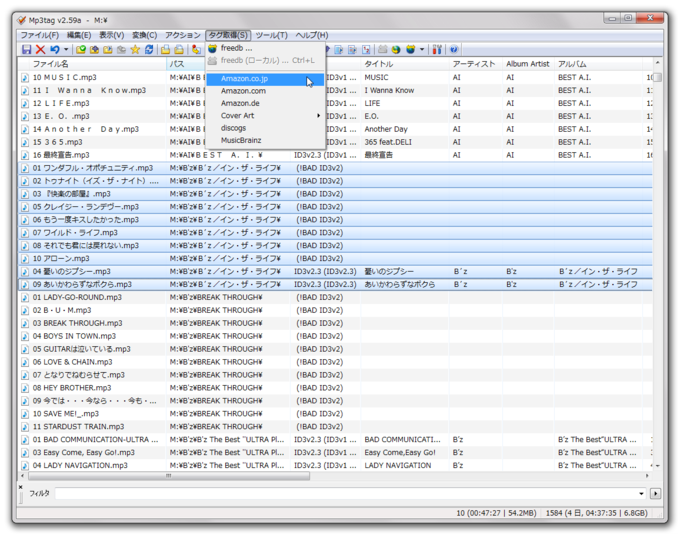The width and height of the screenshot is (680, 535).
Task: Expand the Cover Art submenu arrow
Action: pos(318,116)
